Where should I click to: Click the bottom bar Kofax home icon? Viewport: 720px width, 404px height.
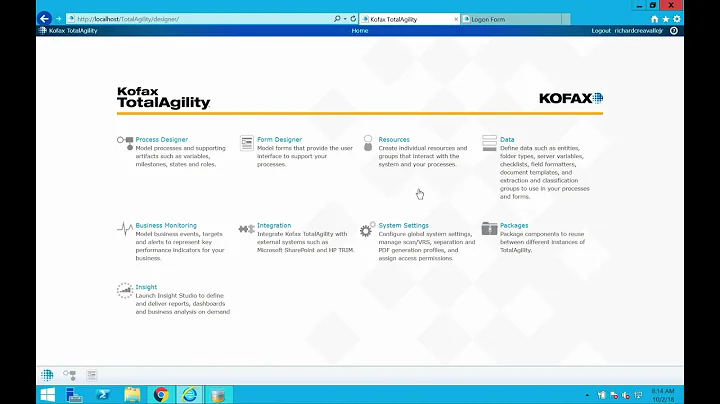click(x=47, y=375)
